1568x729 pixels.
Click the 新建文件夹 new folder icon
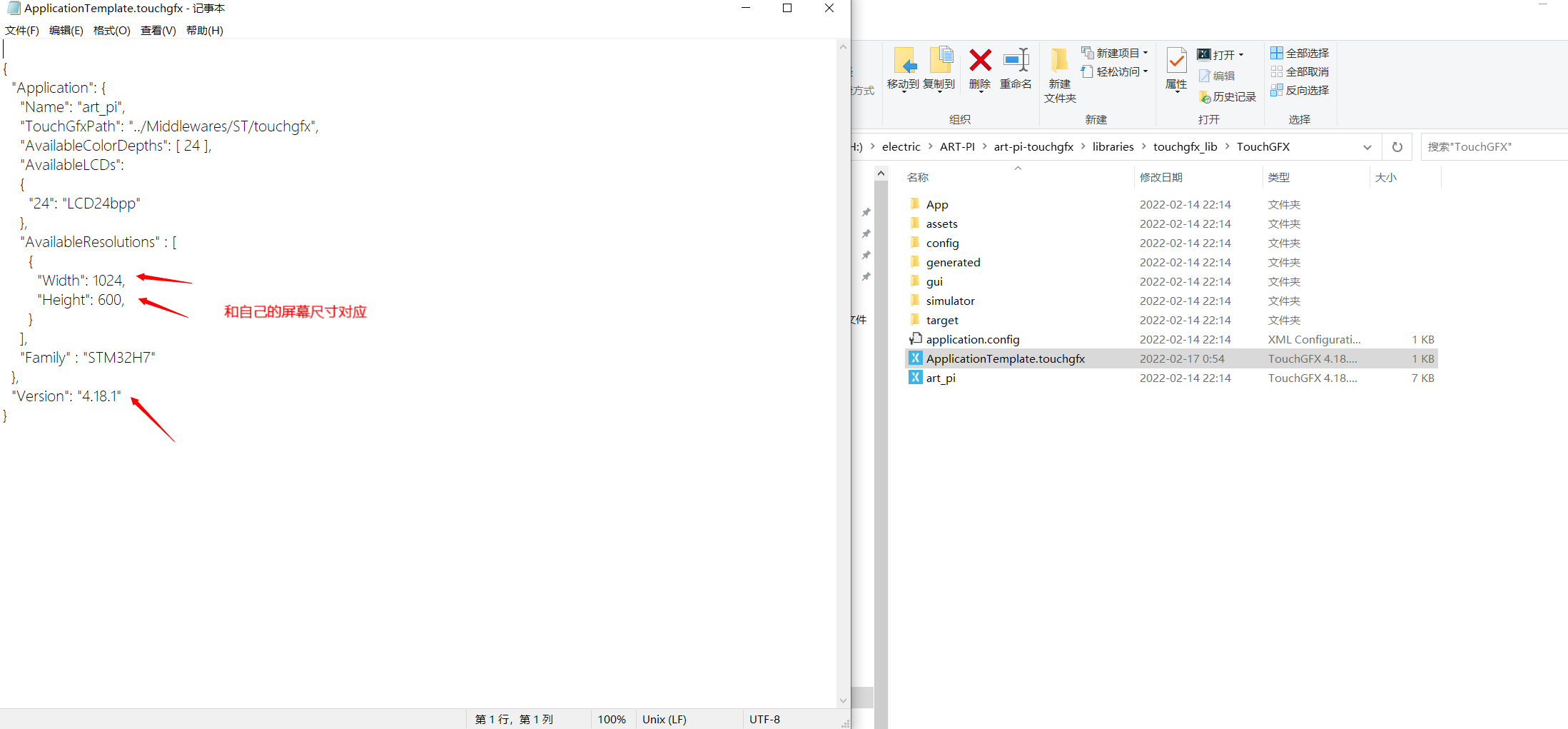(x=1060, y=60)
